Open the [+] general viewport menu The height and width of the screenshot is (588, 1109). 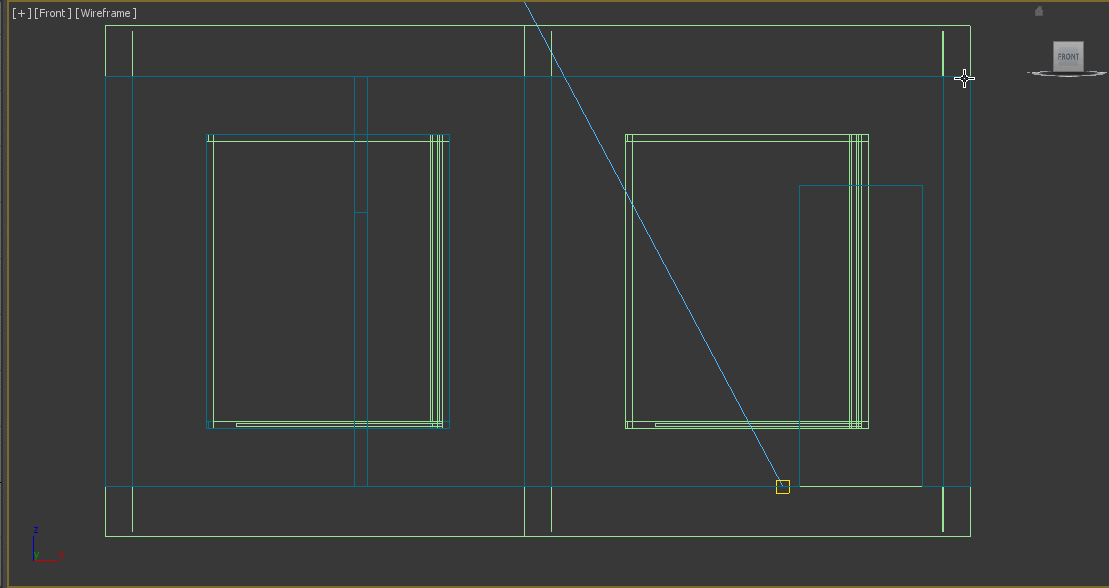[21, 13]
